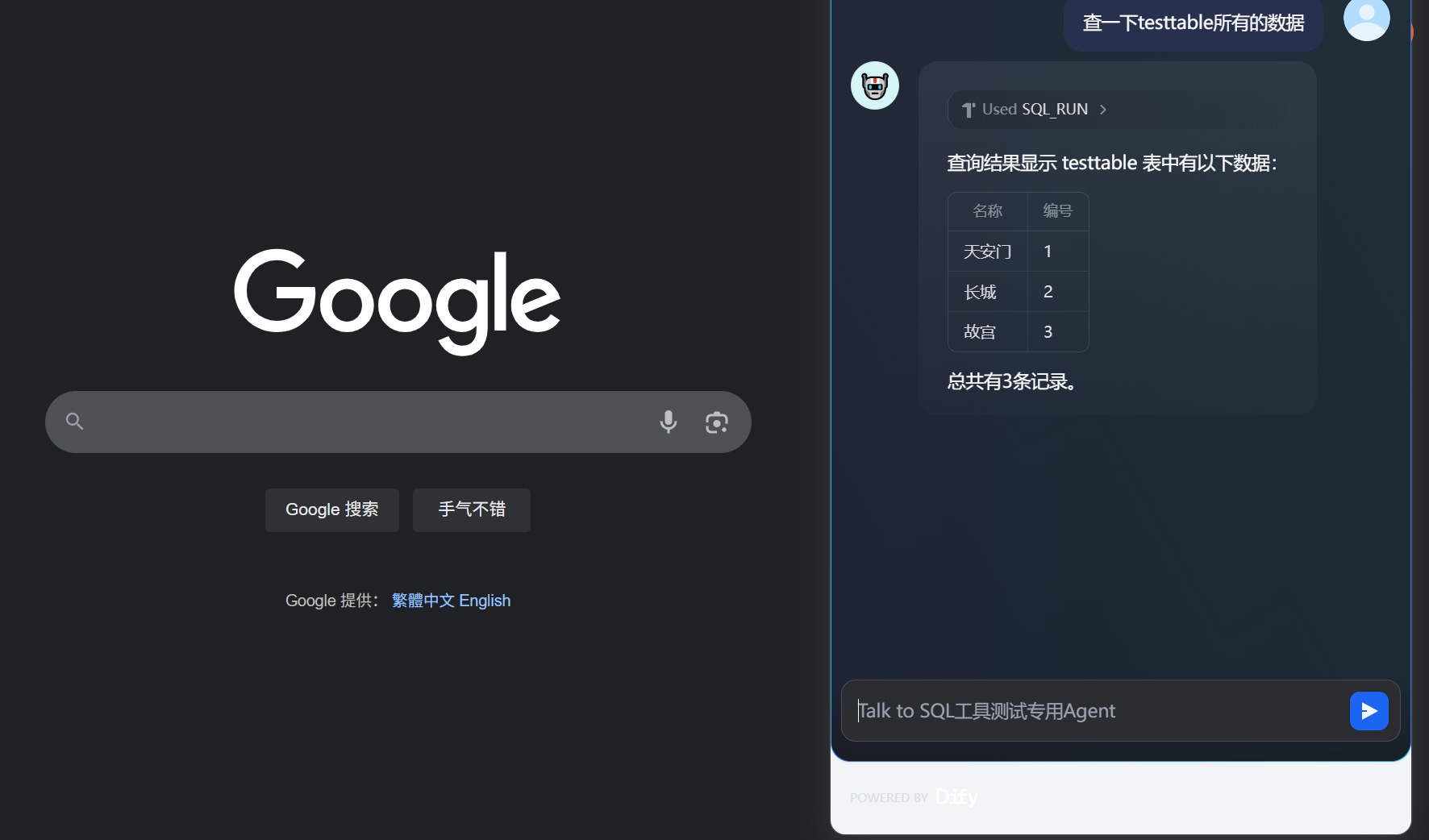Click the text 总共有3条记录。

(1011, 381)
